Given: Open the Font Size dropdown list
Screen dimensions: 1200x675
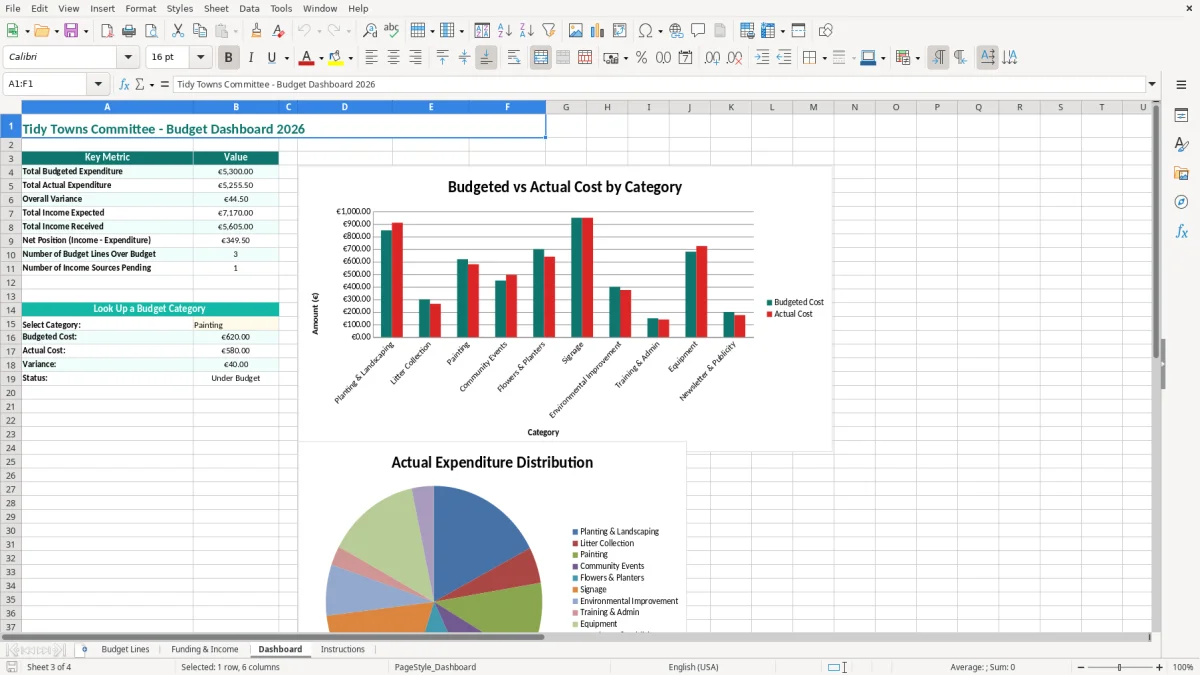Looking at the screenshot, I should [201, 58].
